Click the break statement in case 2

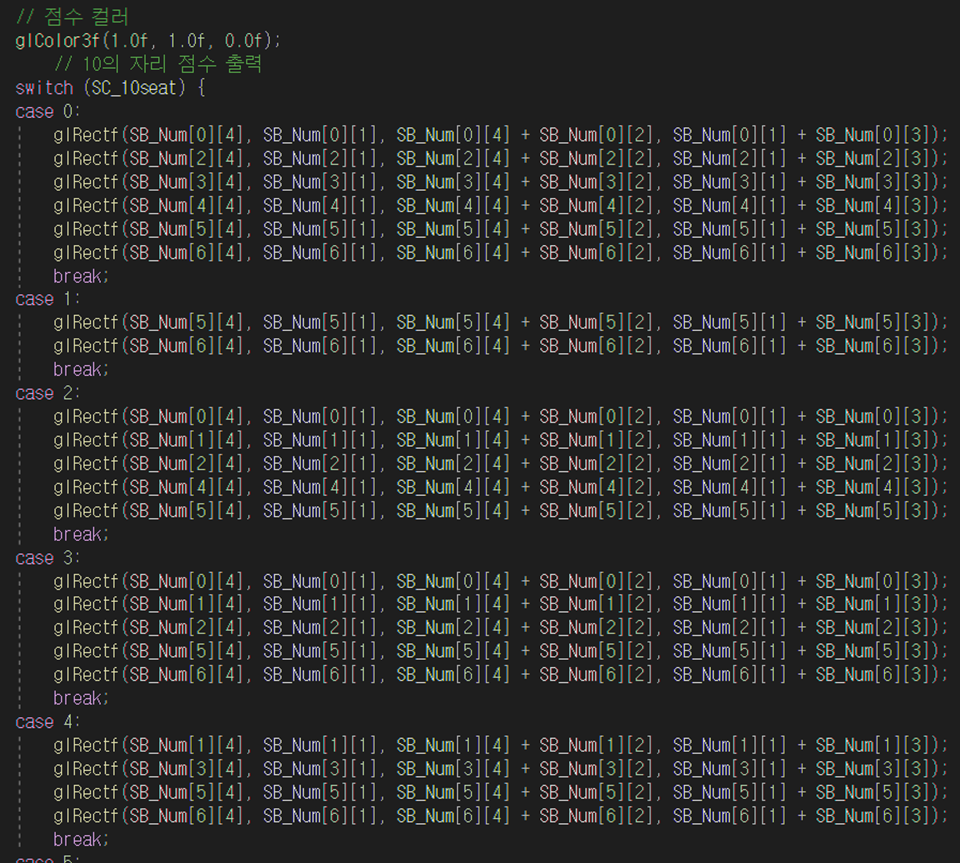(81, 534)
